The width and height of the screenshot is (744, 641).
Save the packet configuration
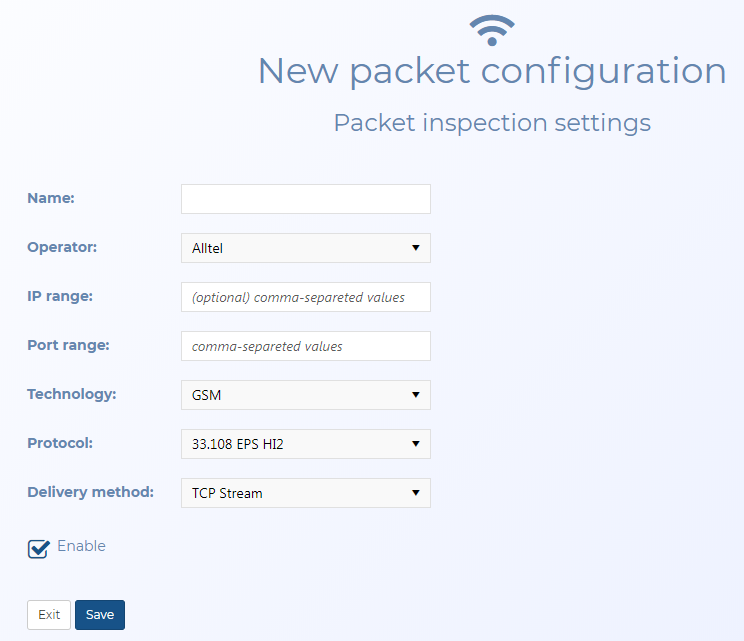pos(100,615)
